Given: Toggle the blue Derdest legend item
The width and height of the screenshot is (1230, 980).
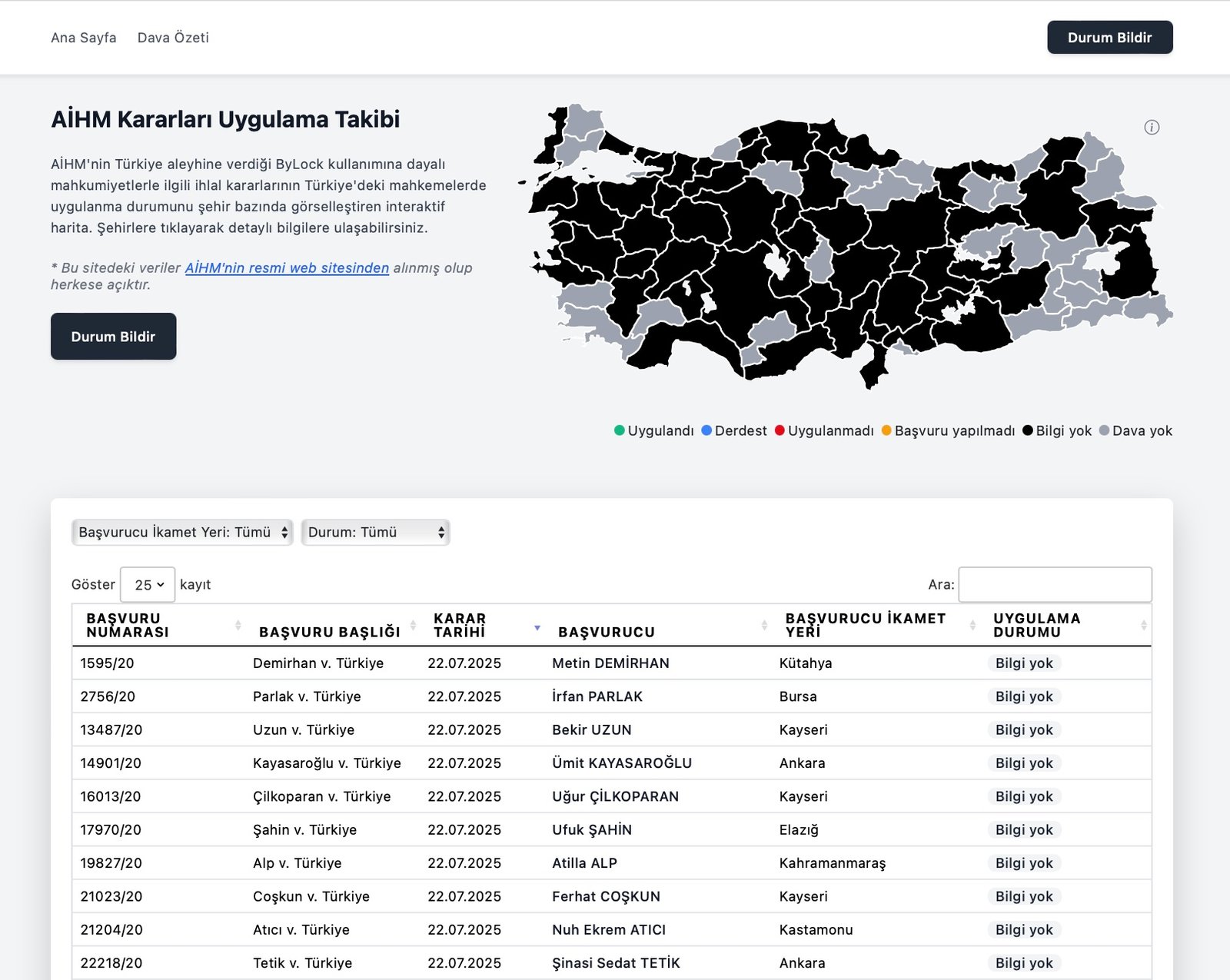Looking at the screenshot, I should (734, 431).
